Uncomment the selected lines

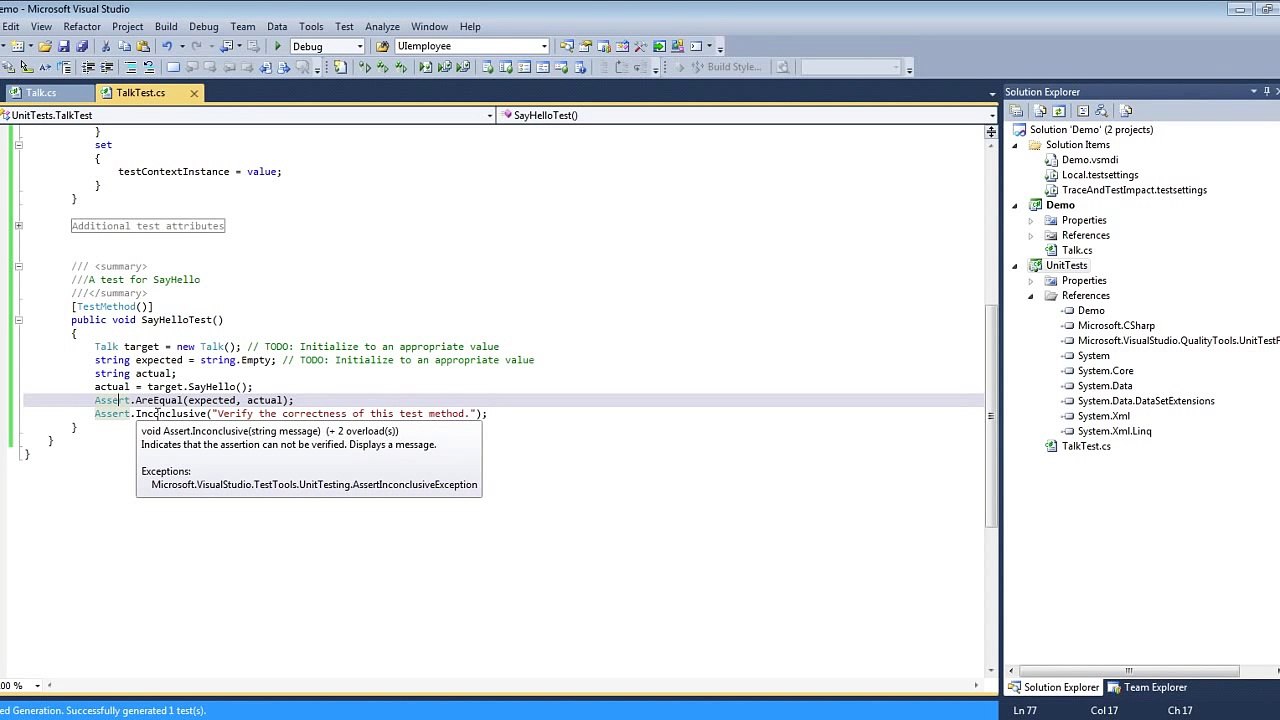pyautogui.click(x=149, y=67)
